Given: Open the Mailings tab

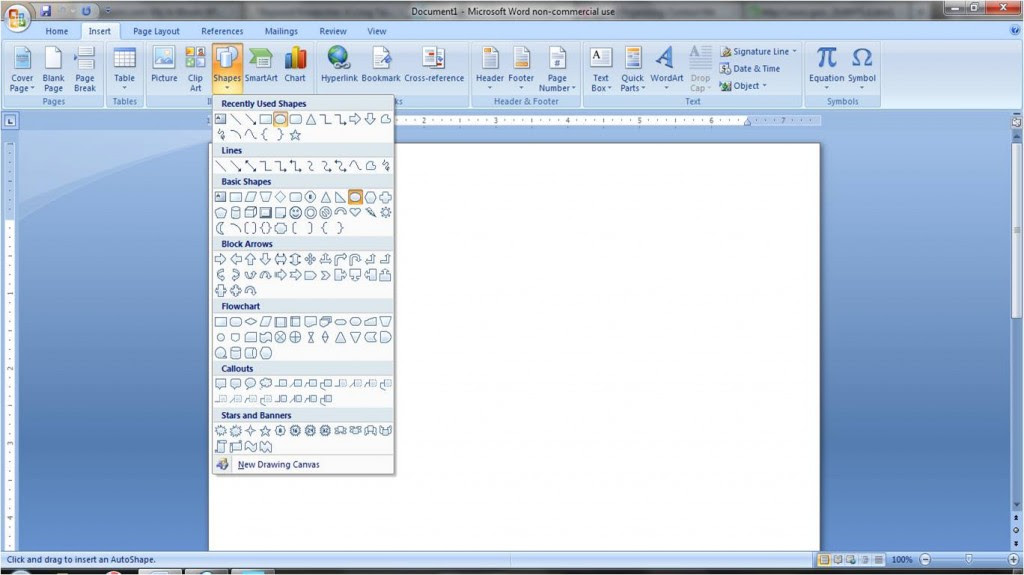Looking at the screenshot, I should [281, 31].
